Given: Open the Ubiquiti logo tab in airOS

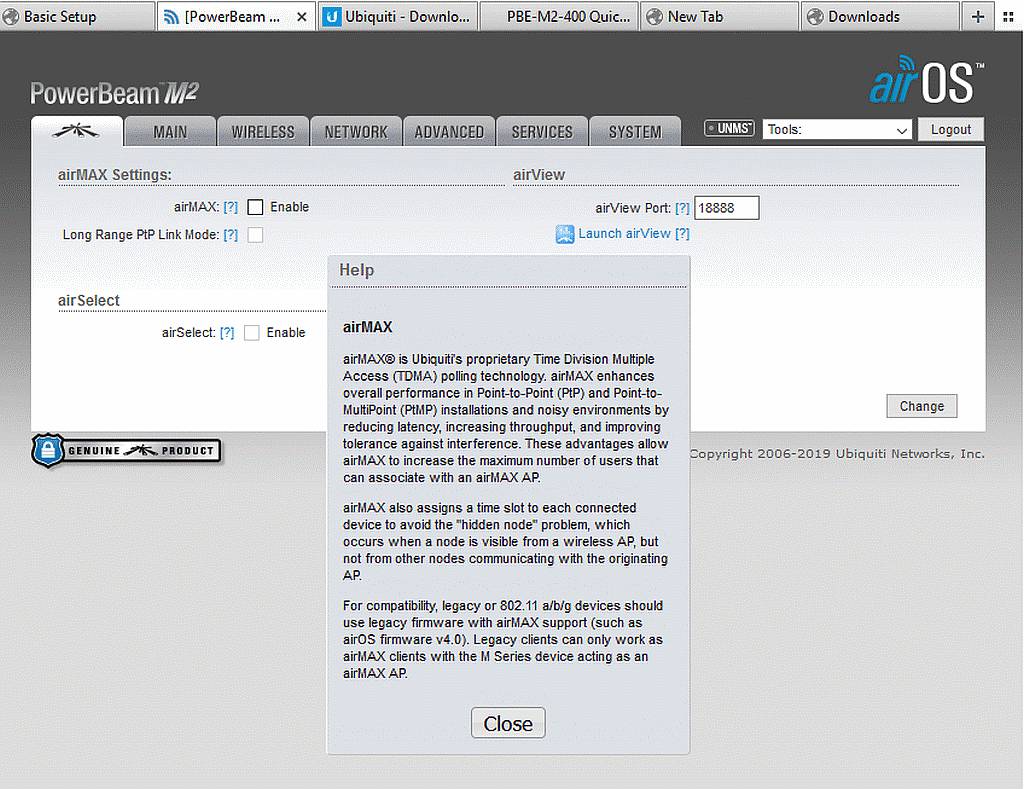Looking at the screenshot, I should coord(76,131).
